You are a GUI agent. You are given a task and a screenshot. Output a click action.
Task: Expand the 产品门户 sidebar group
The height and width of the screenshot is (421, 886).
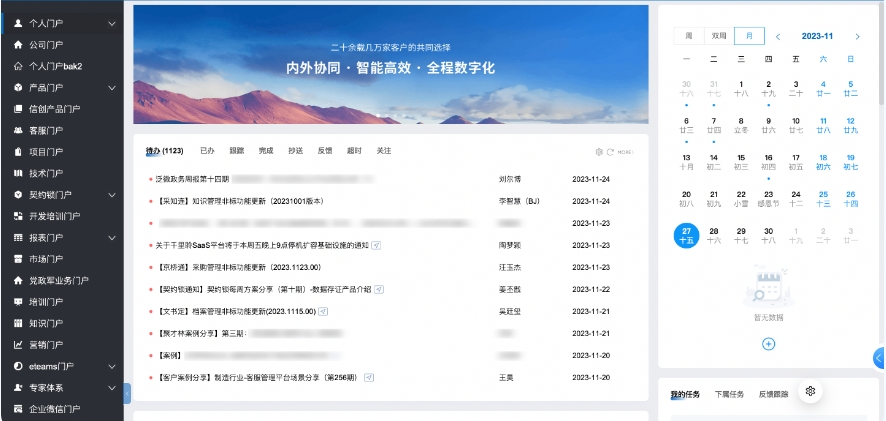point(112,88)
